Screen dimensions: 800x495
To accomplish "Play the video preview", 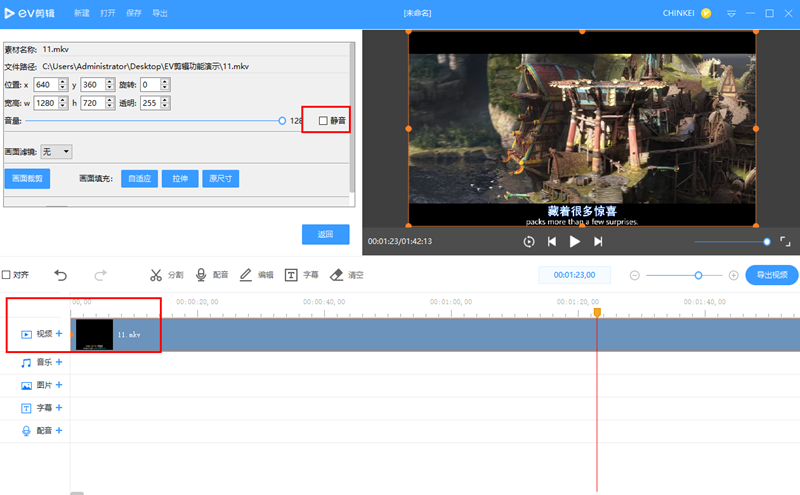I will (574, 242).
